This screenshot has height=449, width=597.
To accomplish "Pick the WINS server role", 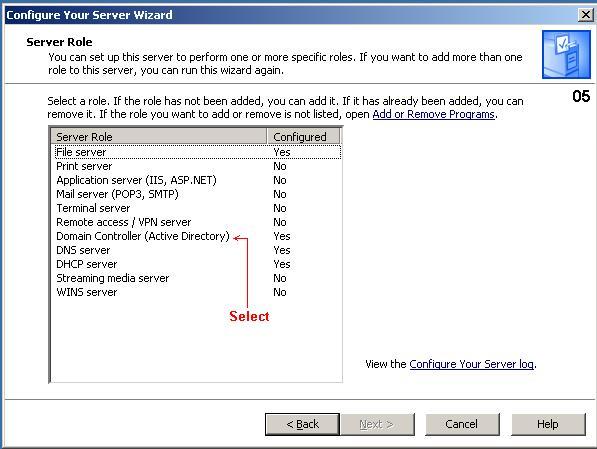I will 197,292.
